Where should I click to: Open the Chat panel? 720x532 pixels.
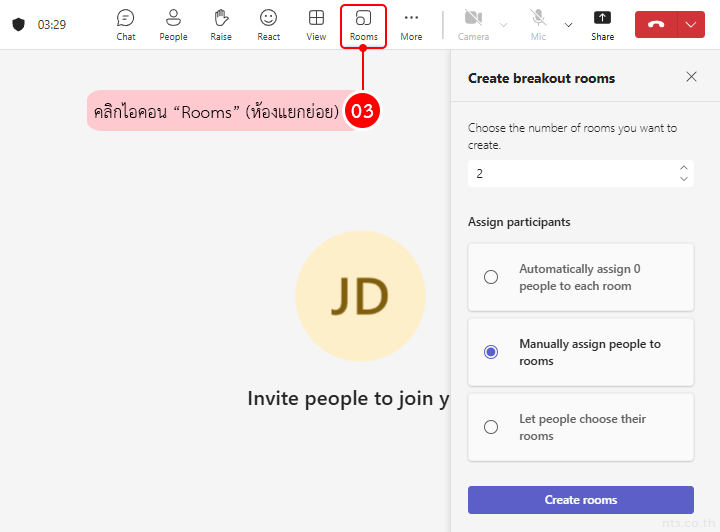pyautogui.click(x=125, y=25)
